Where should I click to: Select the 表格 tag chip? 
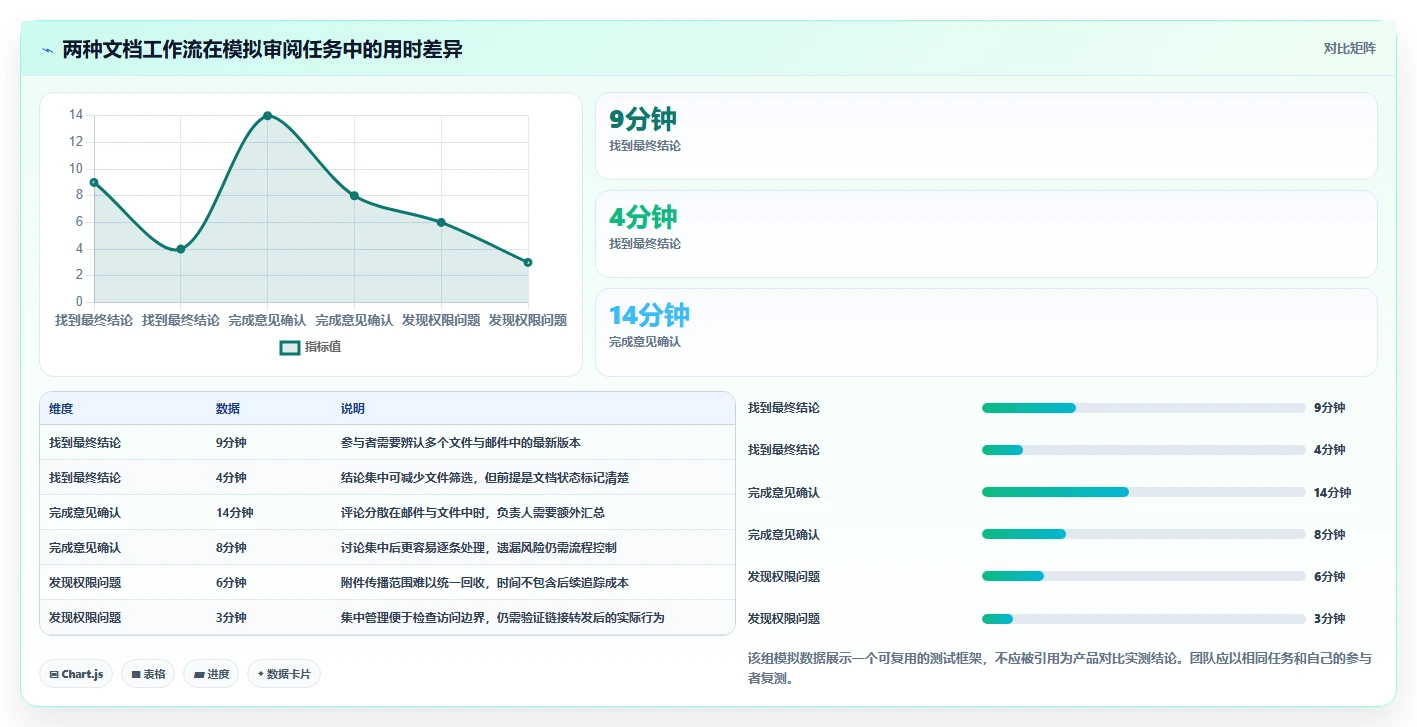(x=148, y=674)
